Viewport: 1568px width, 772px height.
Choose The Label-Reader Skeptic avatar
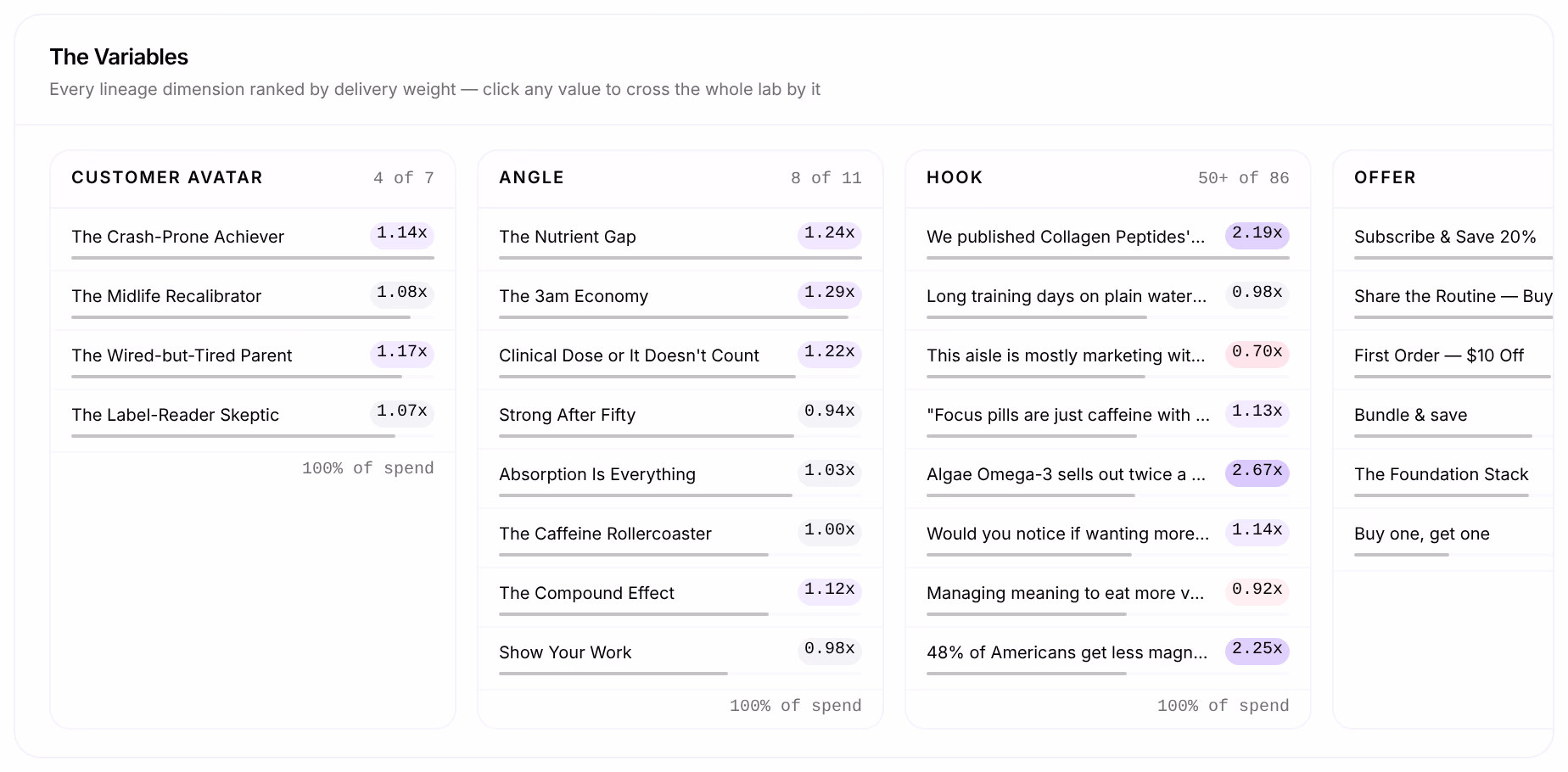pos(253,417)
